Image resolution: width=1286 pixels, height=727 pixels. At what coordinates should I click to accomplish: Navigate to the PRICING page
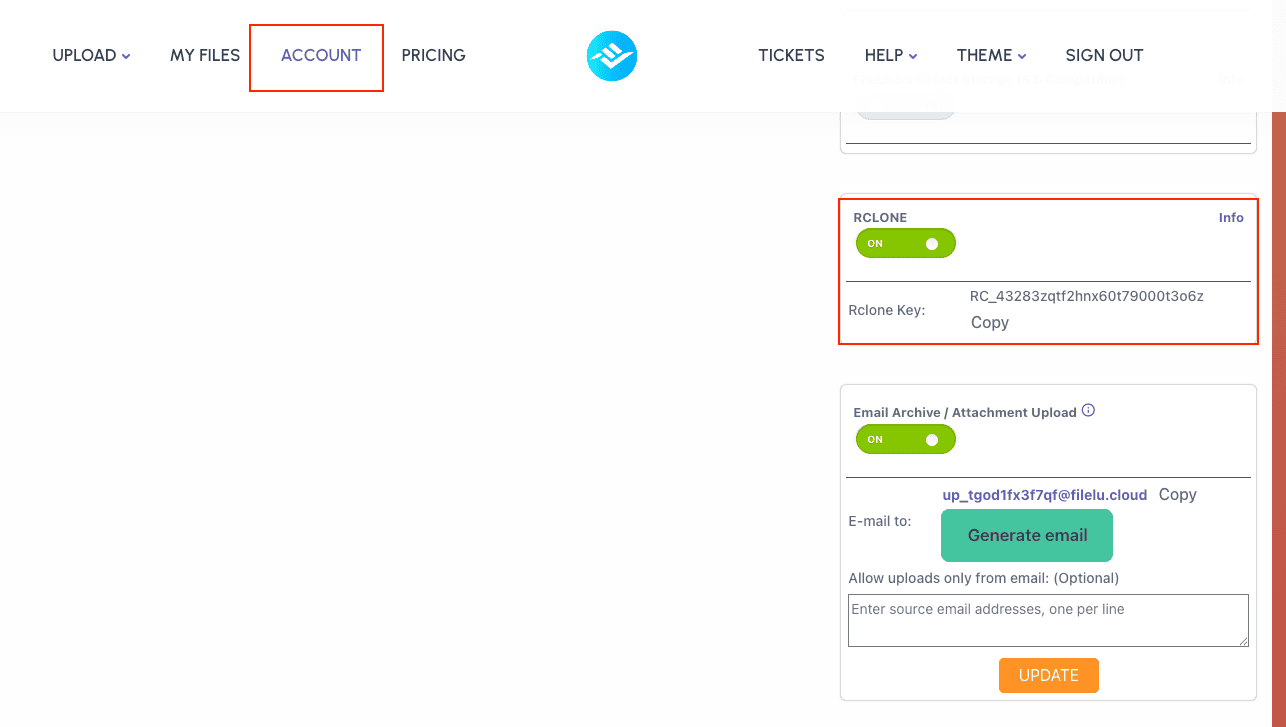point(433,56)
